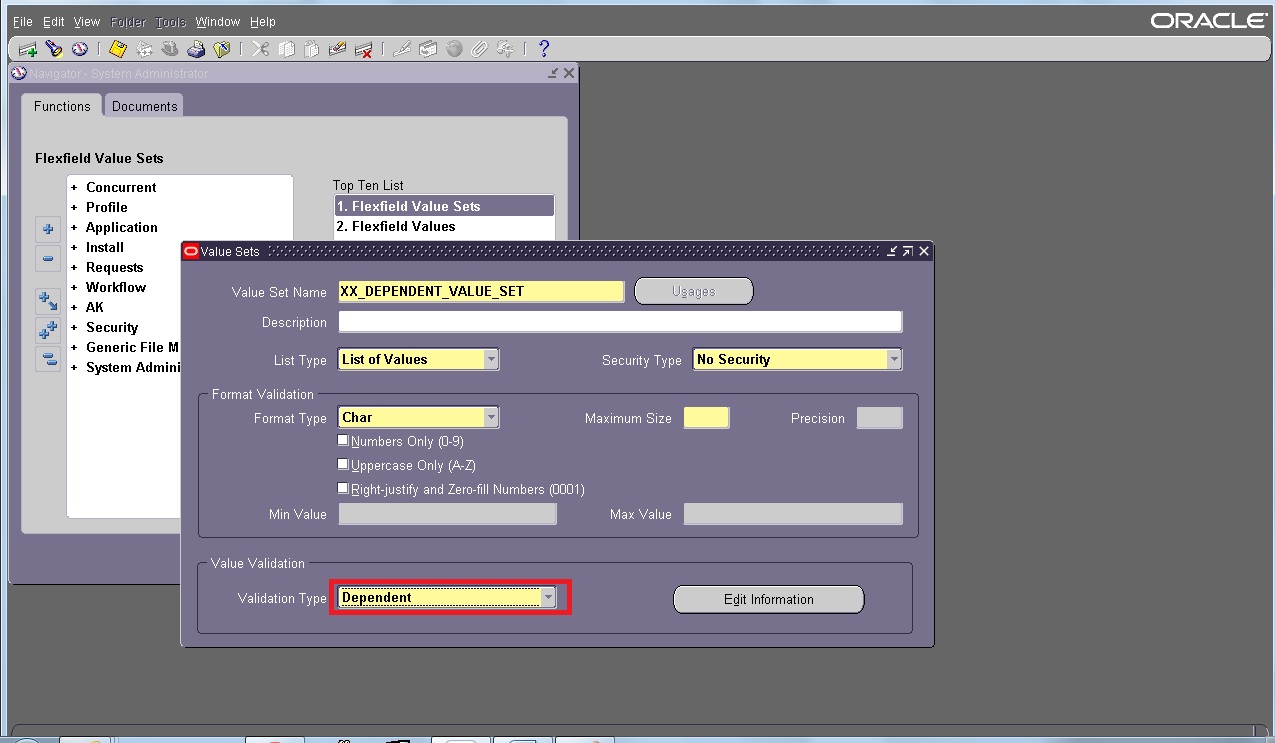The image size is (1275, 743).
Task: Save the record using the floppy disk icon
Action: pos(115,48)
